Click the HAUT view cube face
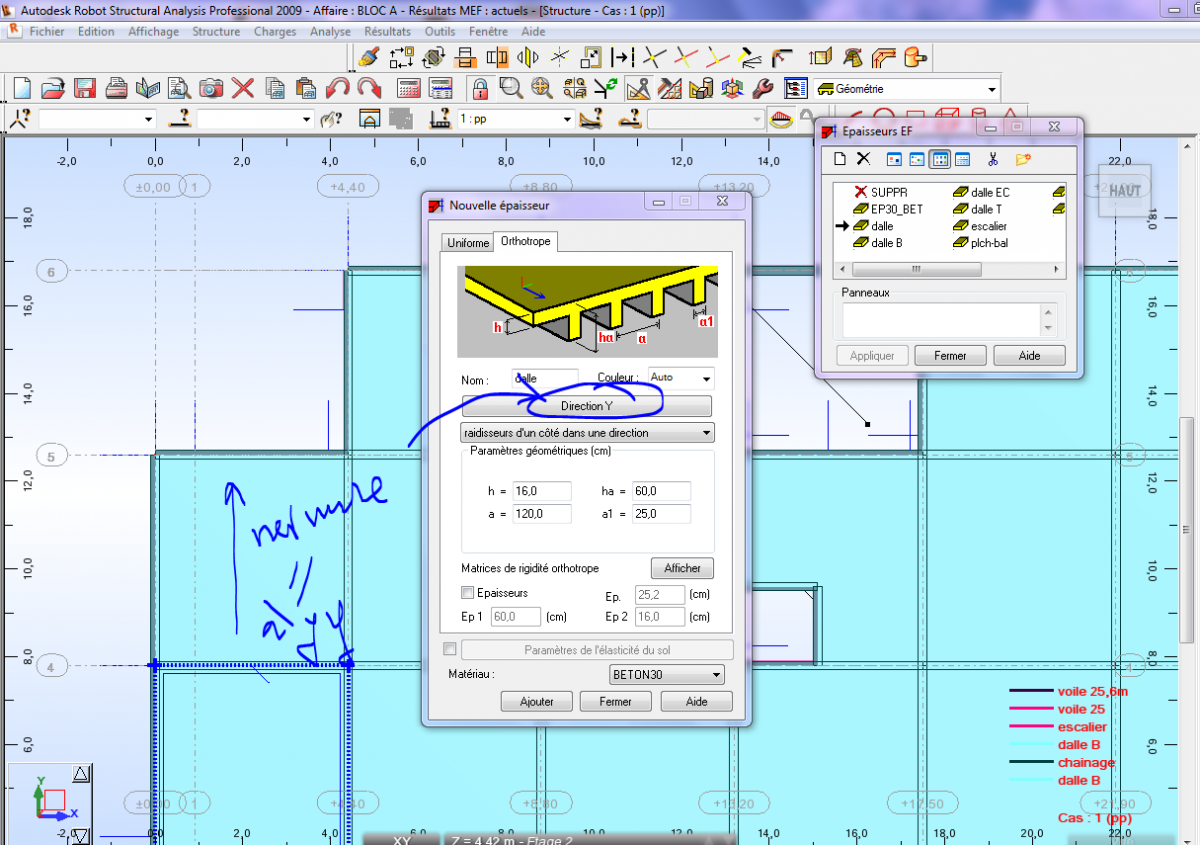 coord(1125,191)
